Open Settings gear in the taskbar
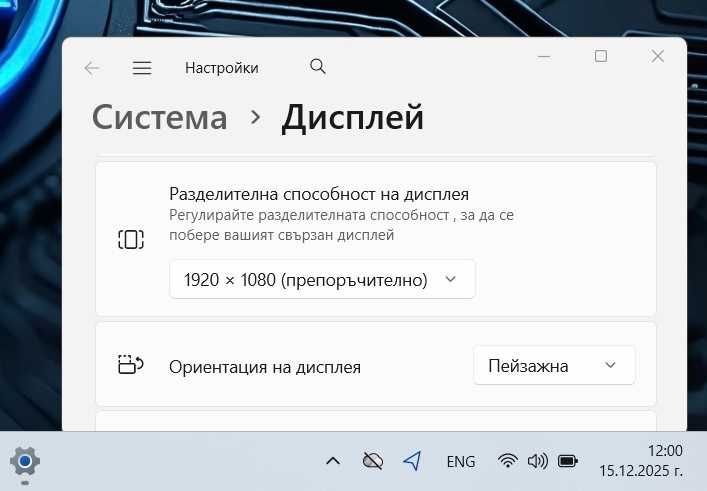This screenshot has height=491, width=707. click(x=25, y=461)
